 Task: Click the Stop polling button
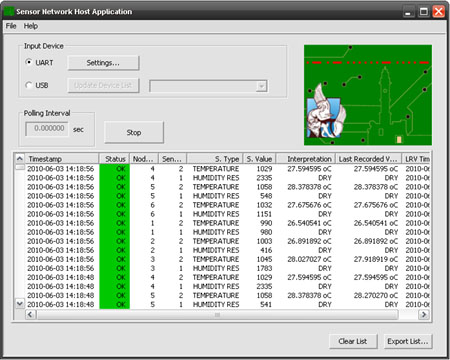pyautogui.click(x=134, y=132)
